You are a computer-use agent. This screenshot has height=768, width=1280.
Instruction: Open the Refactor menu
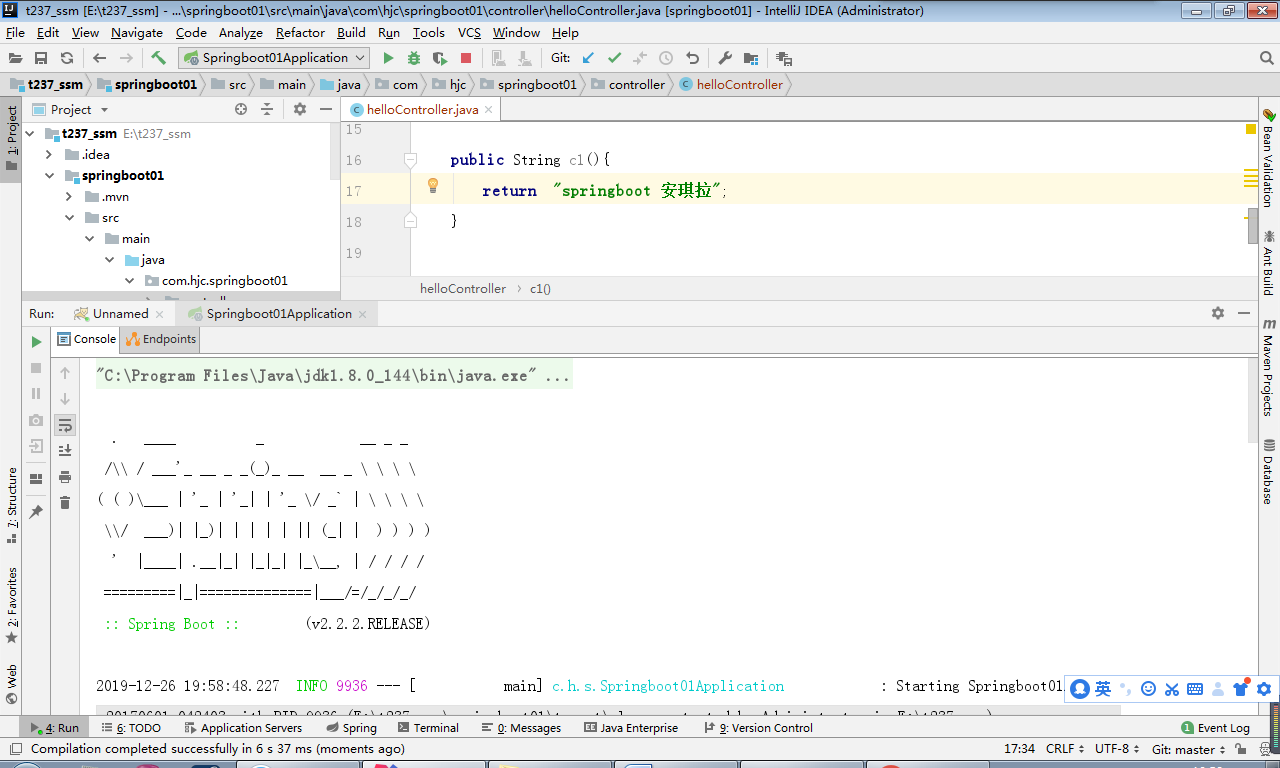click(300, 33)
